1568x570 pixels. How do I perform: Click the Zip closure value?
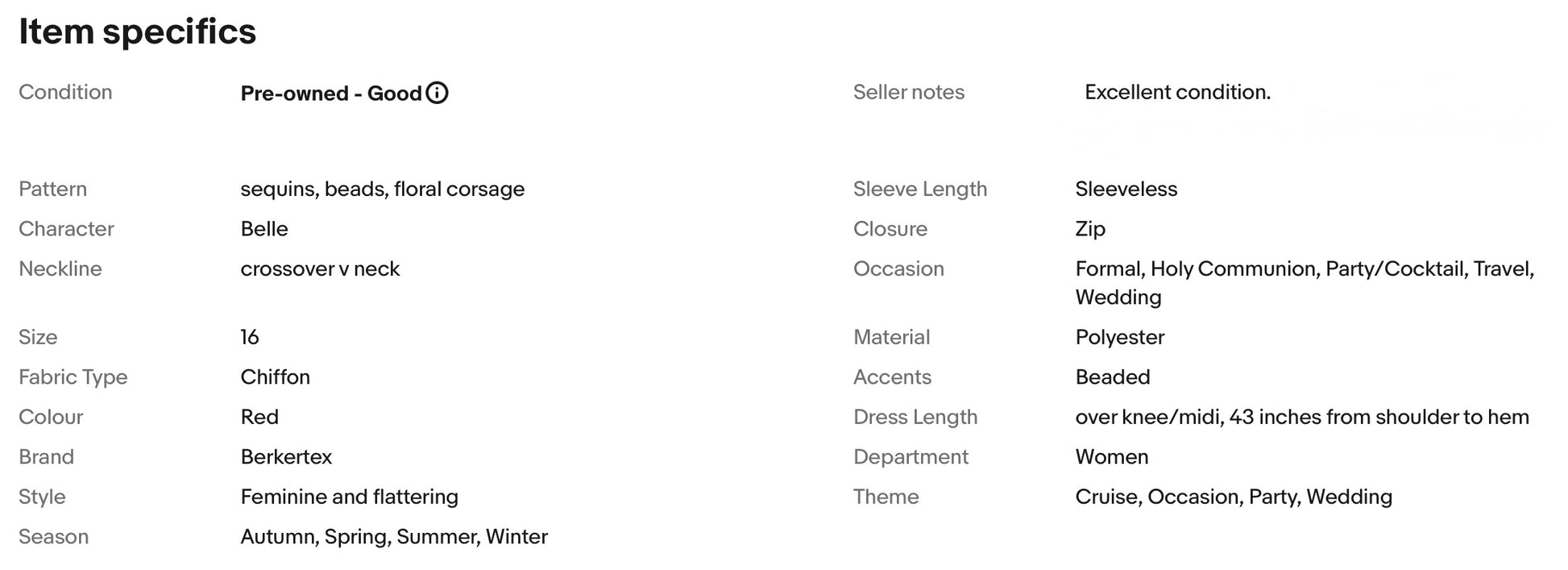[x=1090, y=230]
